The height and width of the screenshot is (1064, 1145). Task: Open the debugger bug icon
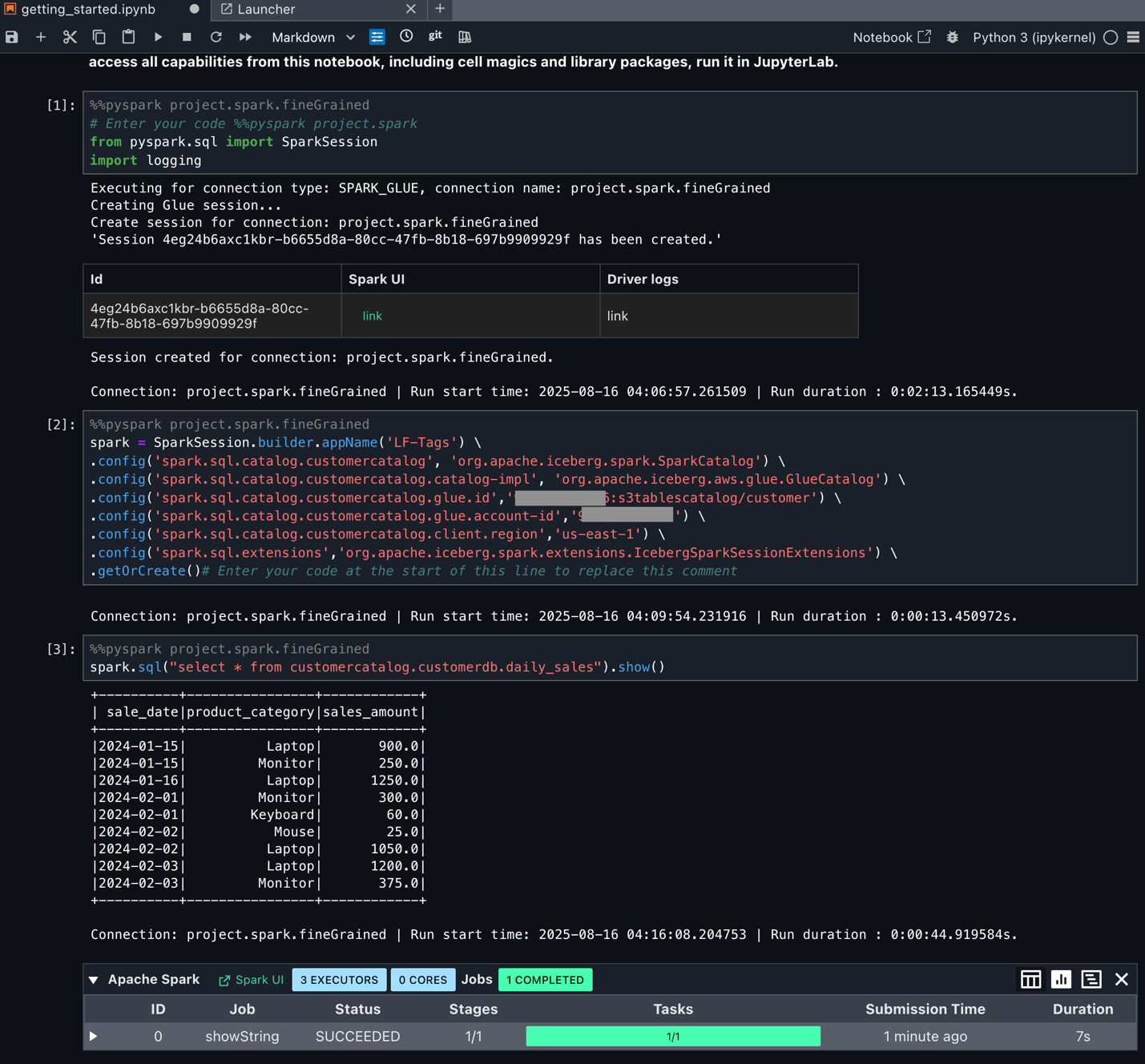click(x=952, y=37)
